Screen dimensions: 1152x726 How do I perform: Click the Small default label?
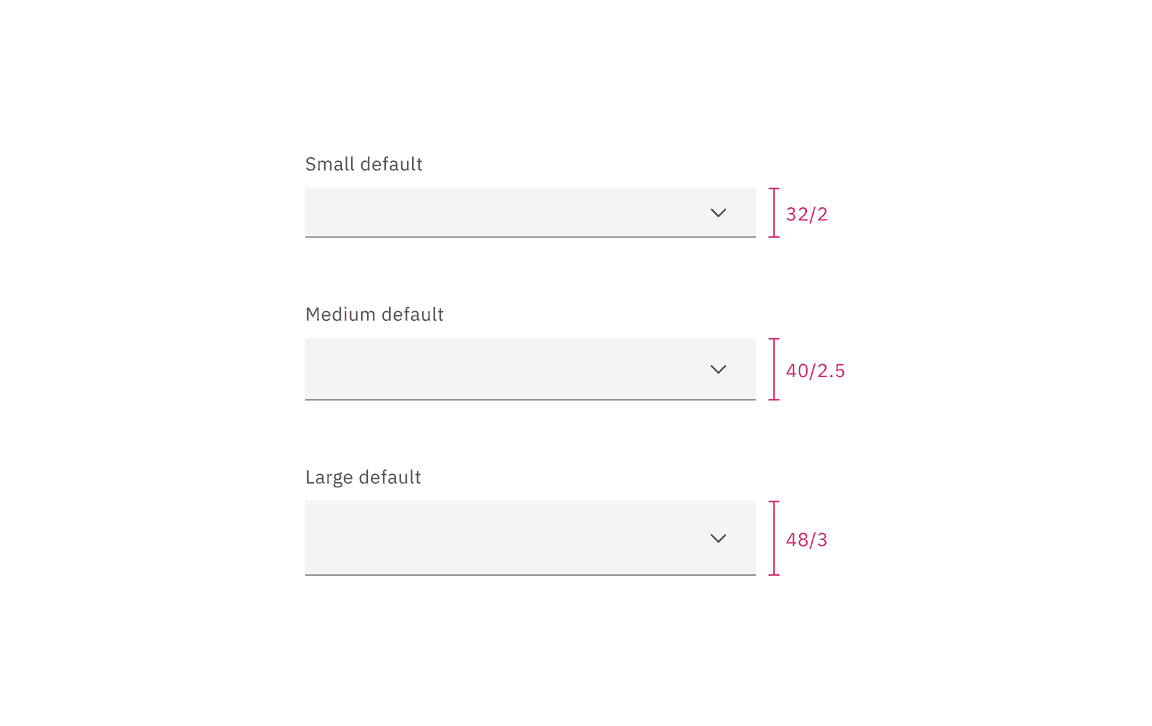coord(363,164)
